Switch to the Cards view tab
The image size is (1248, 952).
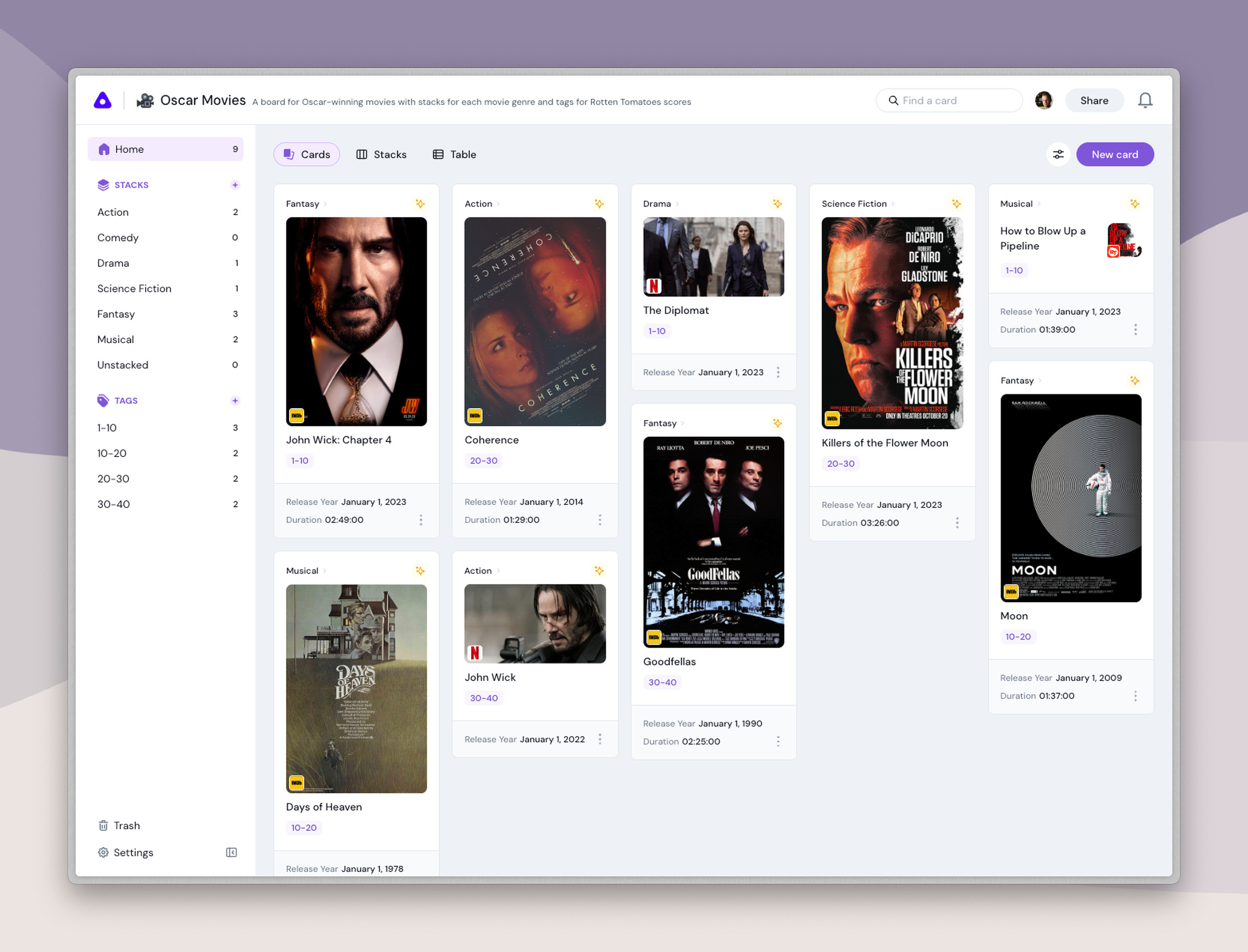307,154
